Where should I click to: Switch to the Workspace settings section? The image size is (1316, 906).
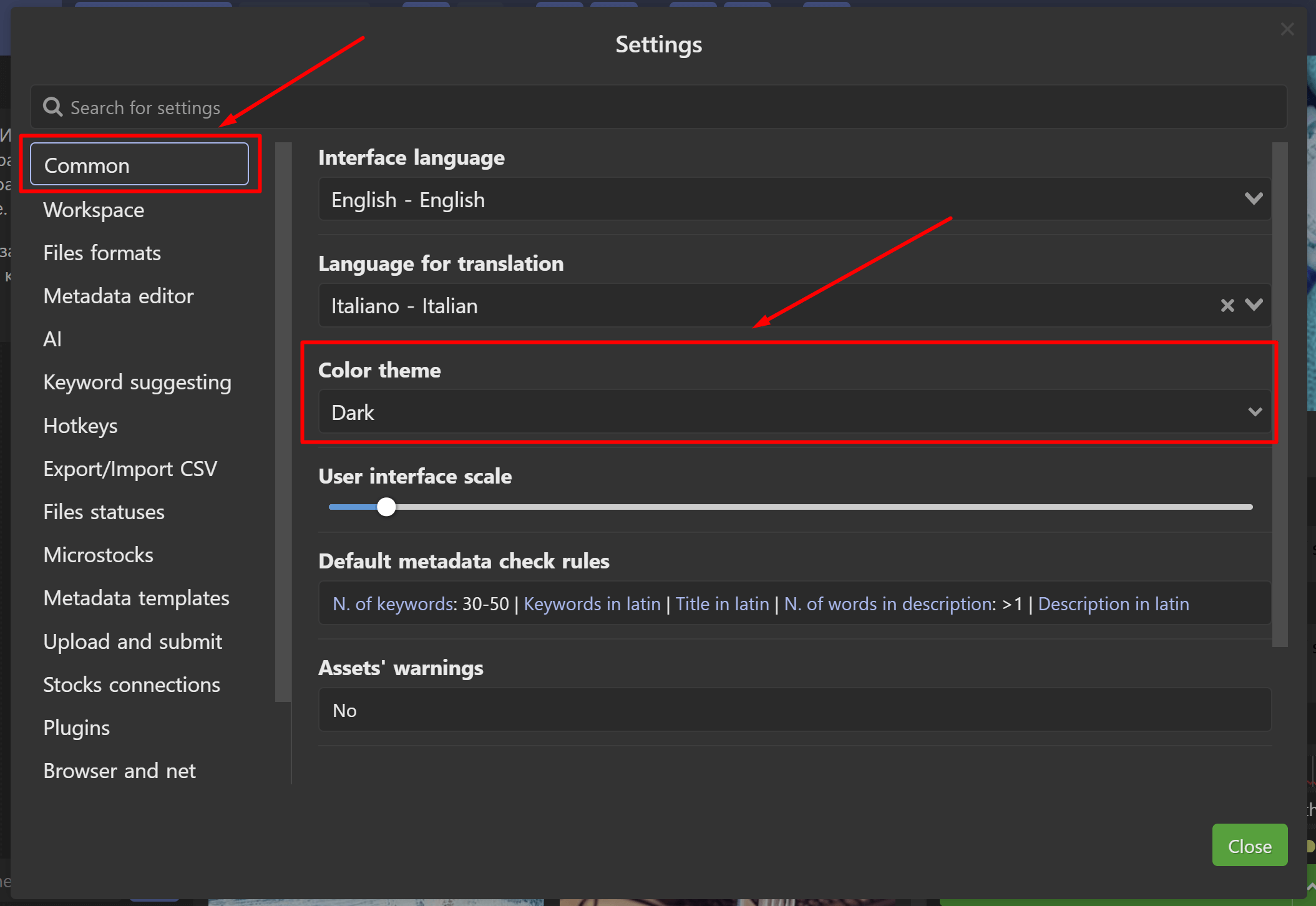94,210
